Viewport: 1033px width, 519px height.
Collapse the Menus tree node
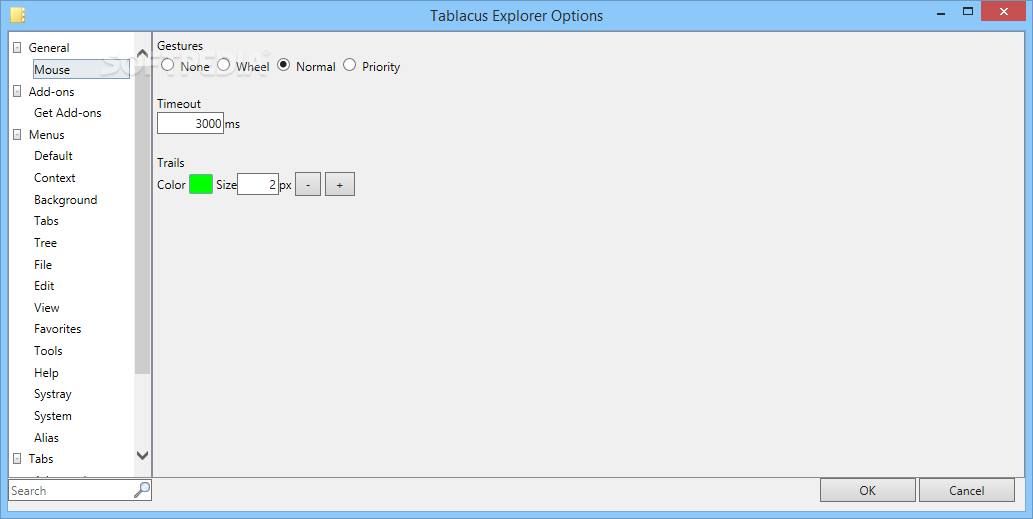pyautogui.click(x=17, y=134)
